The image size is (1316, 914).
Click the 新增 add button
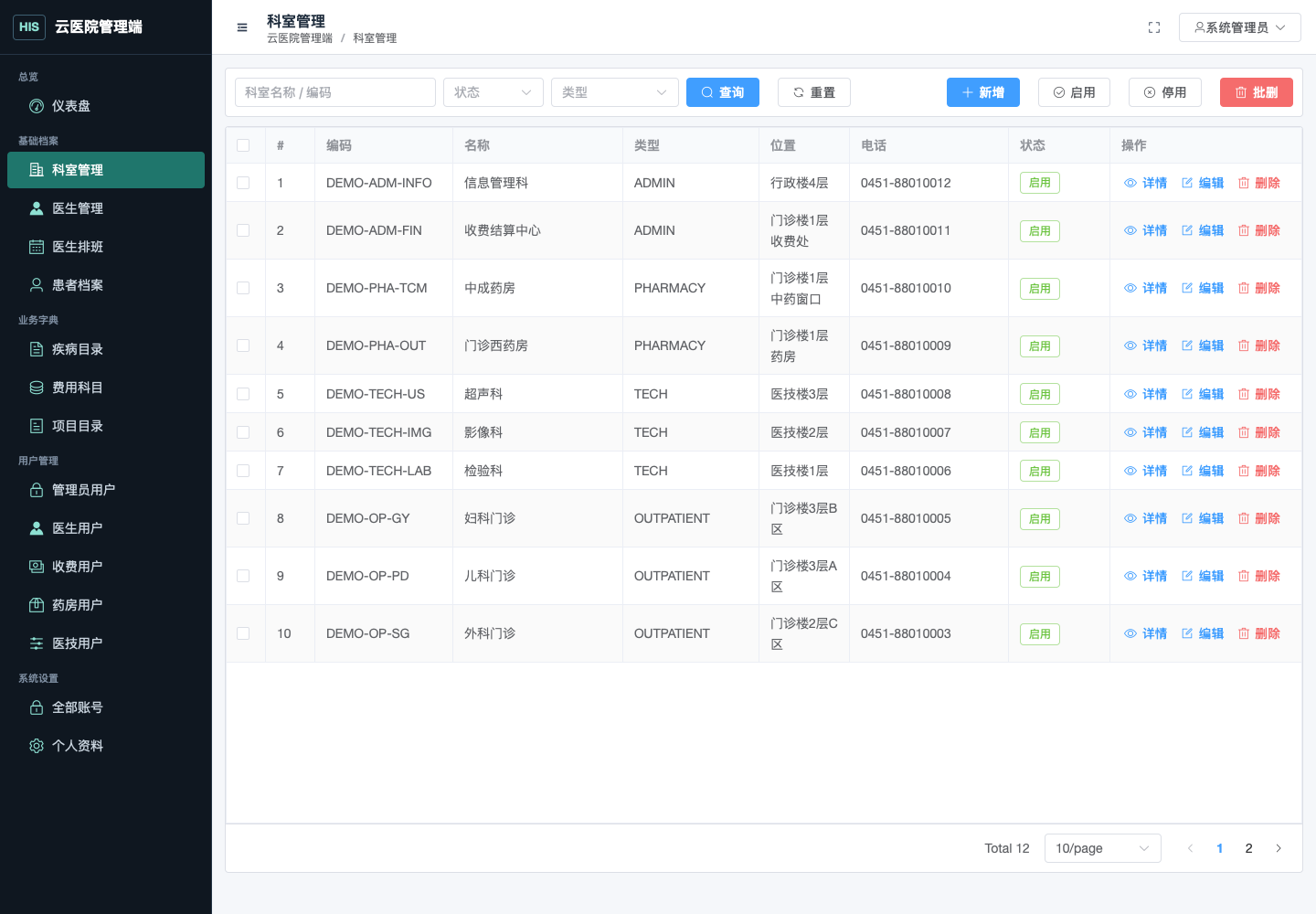[983, 92]
